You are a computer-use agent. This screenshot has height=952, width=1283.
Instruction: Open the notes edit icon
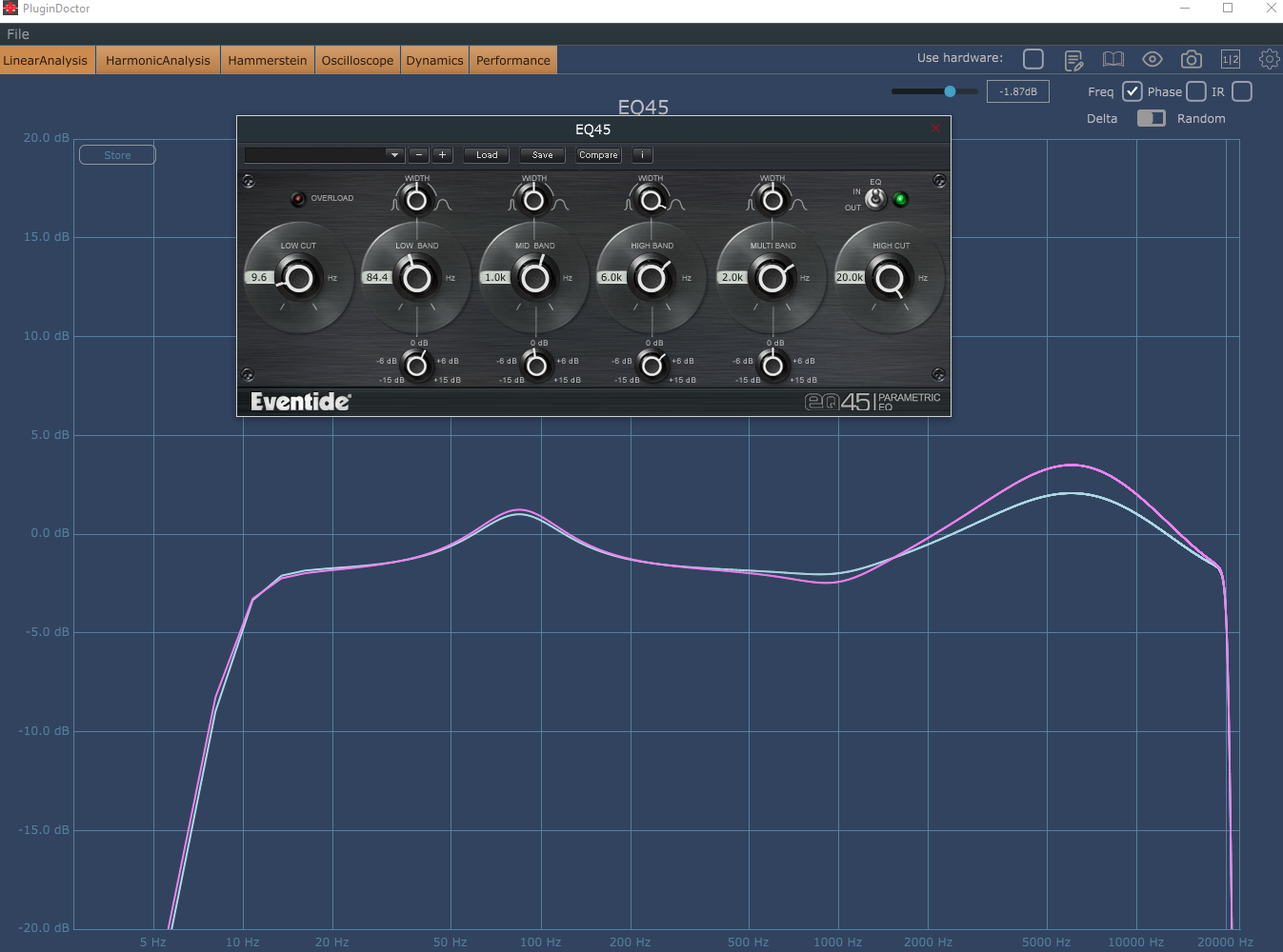pyautogui.click(x=1073, y=60)
